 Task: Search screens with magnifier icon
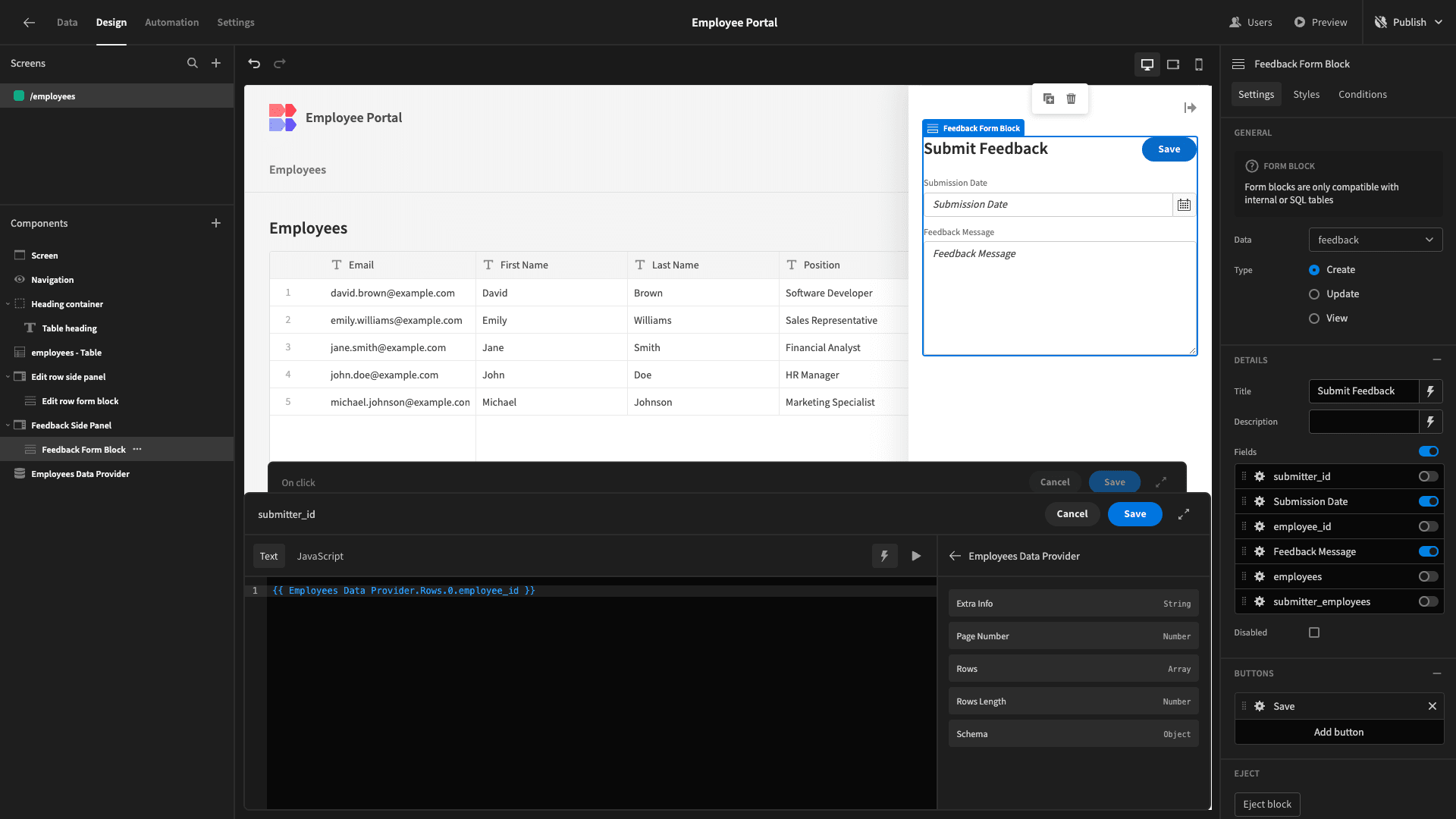[193, 64]
